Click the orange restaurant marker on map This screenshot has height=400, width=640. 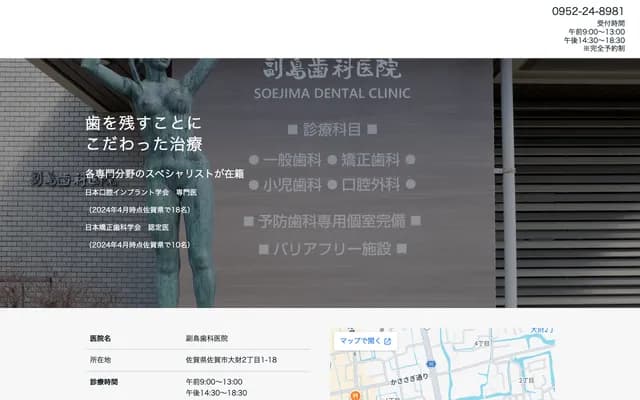[355, 395]
